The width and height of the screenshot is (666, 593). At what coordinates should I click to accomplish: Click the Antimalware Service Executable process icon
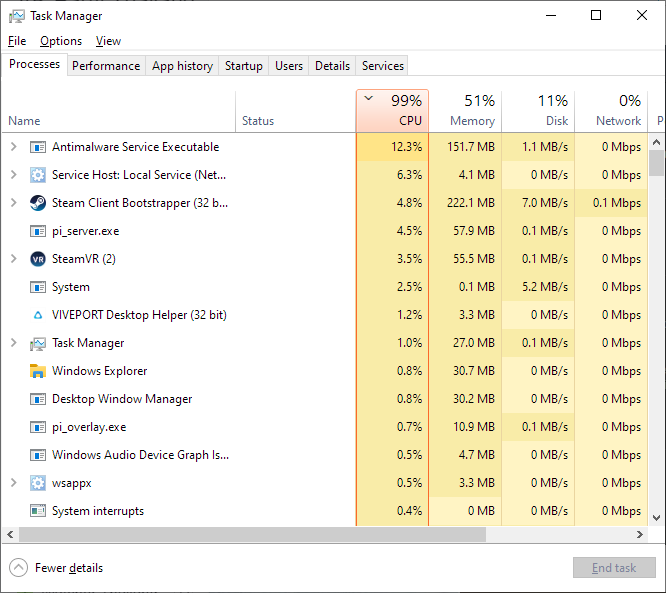38,147
